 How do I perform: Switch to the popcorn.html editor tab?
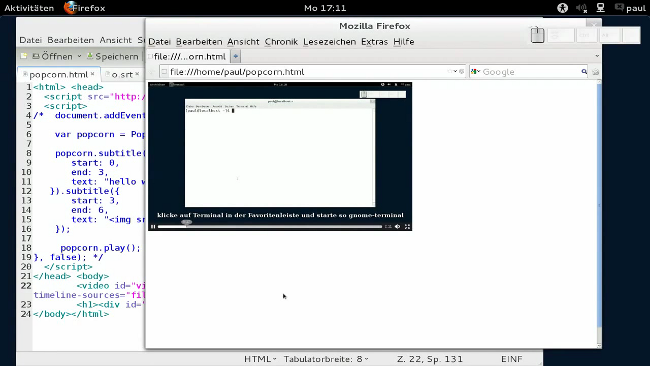pyautogui.click(x=58, y=75)
